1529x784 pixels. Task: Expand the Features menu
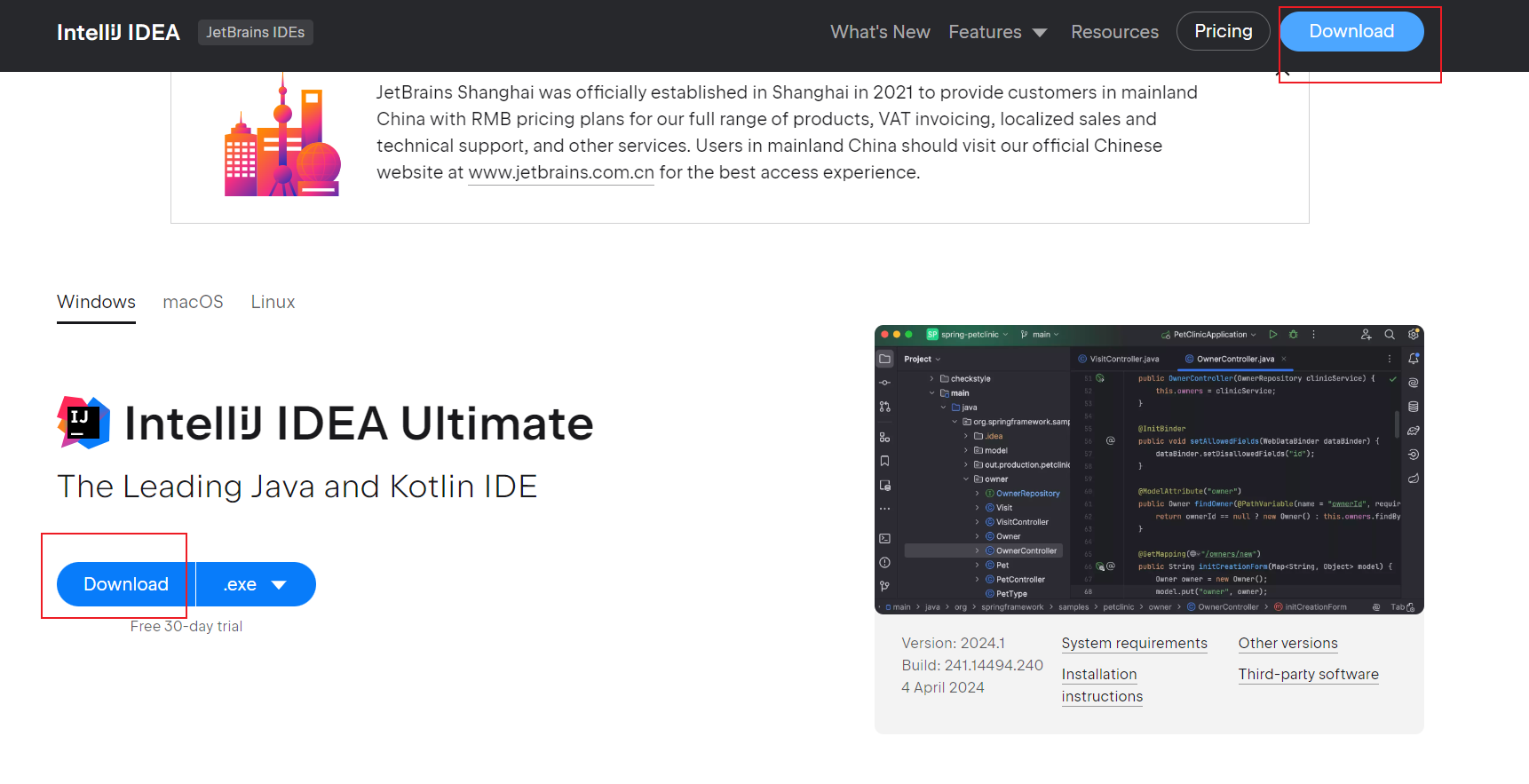998,32
